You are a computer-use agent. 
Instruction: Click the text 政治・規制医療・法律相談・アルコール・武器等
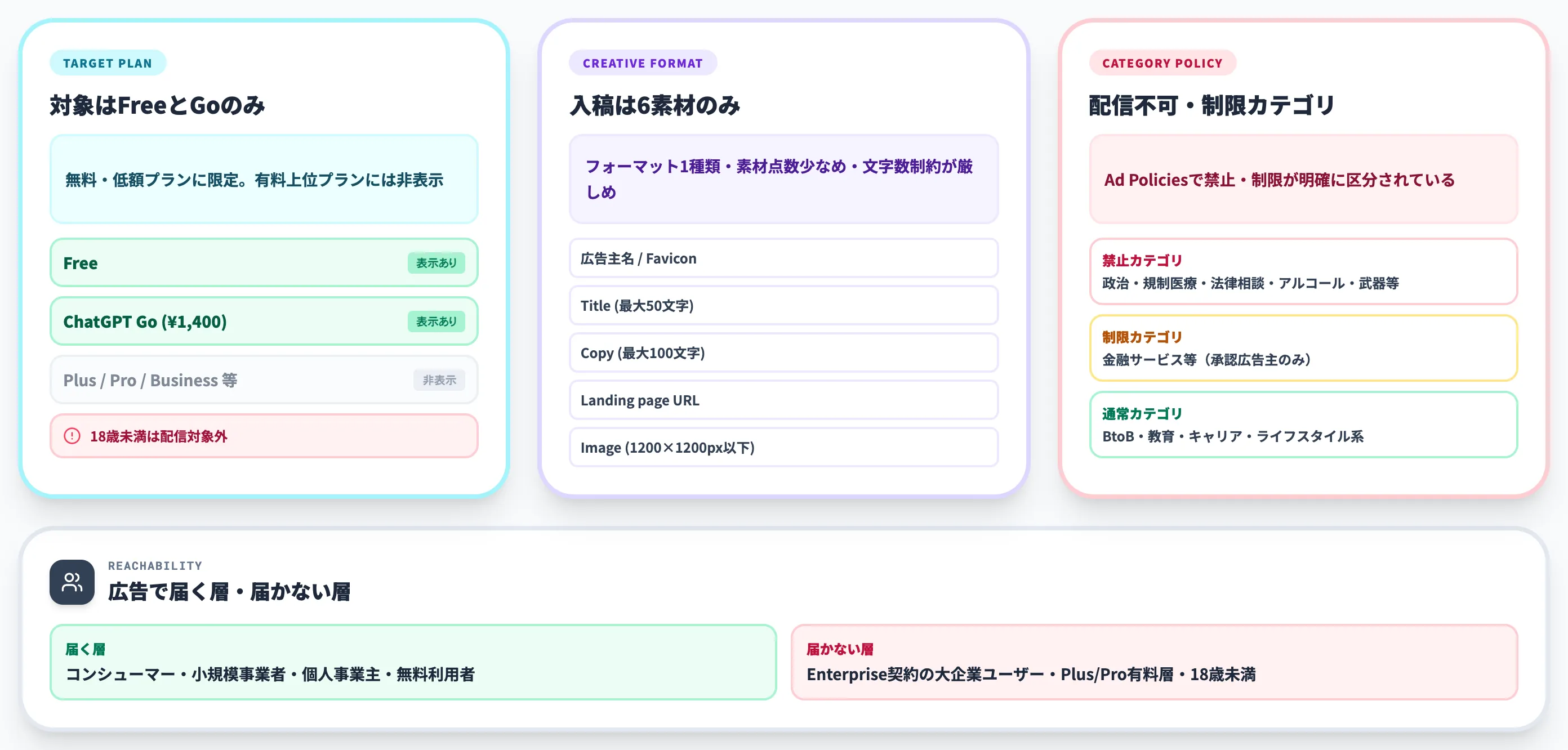click(1250, 283)
